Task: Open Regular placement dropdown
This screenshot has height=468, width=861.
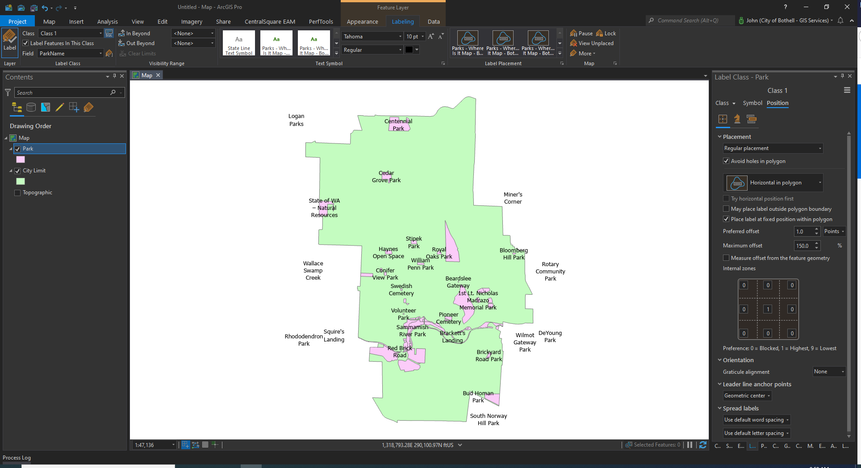Action: point(773,148)
